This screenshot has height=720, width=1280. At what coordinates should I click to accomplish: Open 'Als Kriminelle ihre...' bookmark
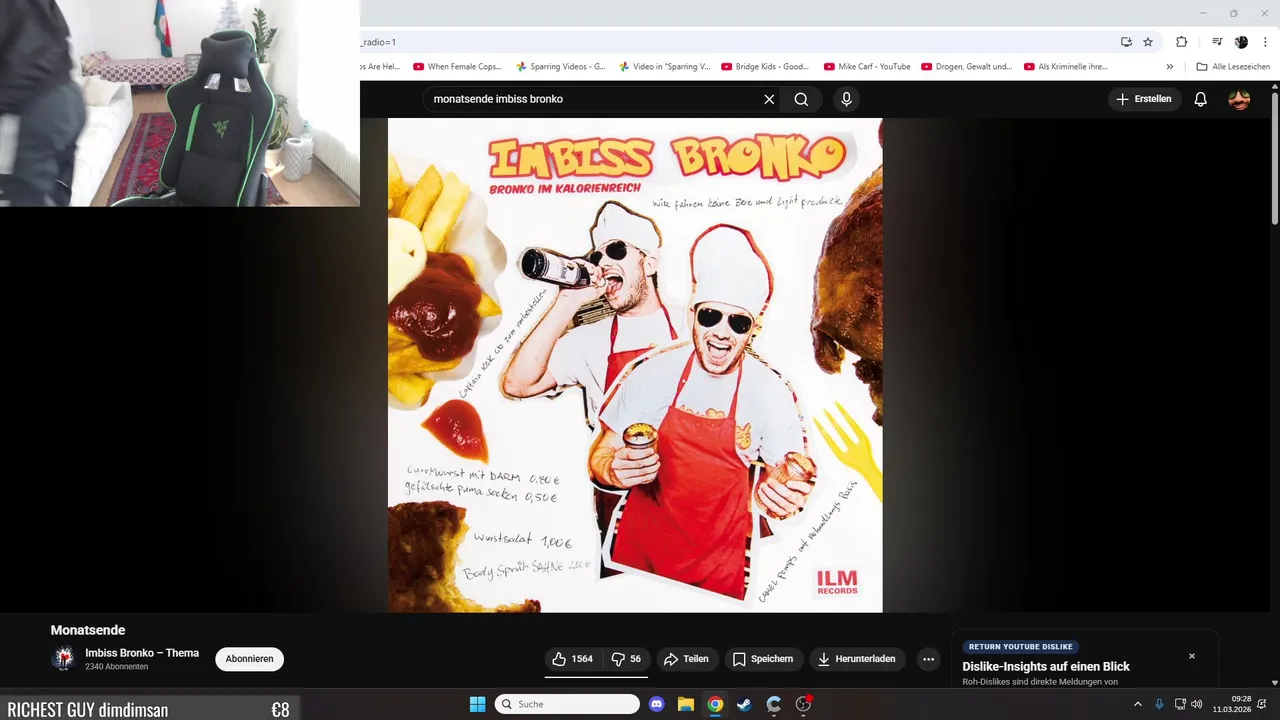(x=1066, y=67)
